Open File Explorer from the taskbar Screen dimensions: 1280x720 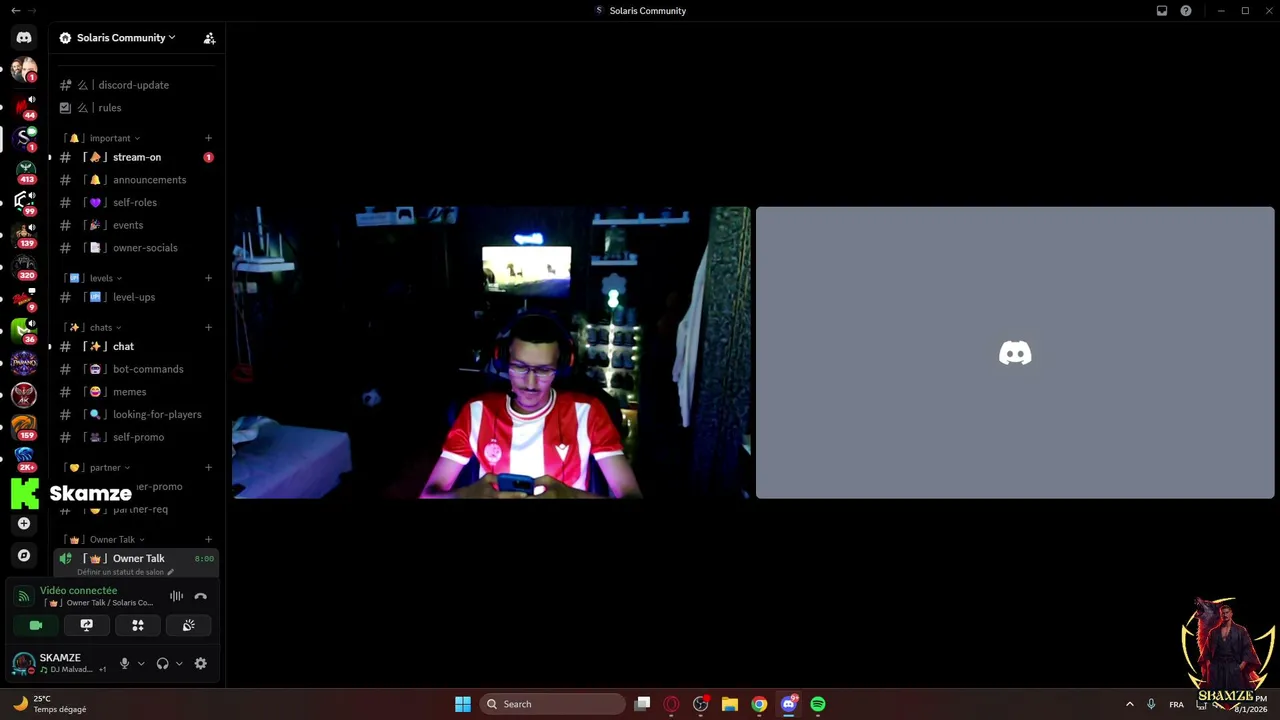pyautogui.click(x=730, y=704)
